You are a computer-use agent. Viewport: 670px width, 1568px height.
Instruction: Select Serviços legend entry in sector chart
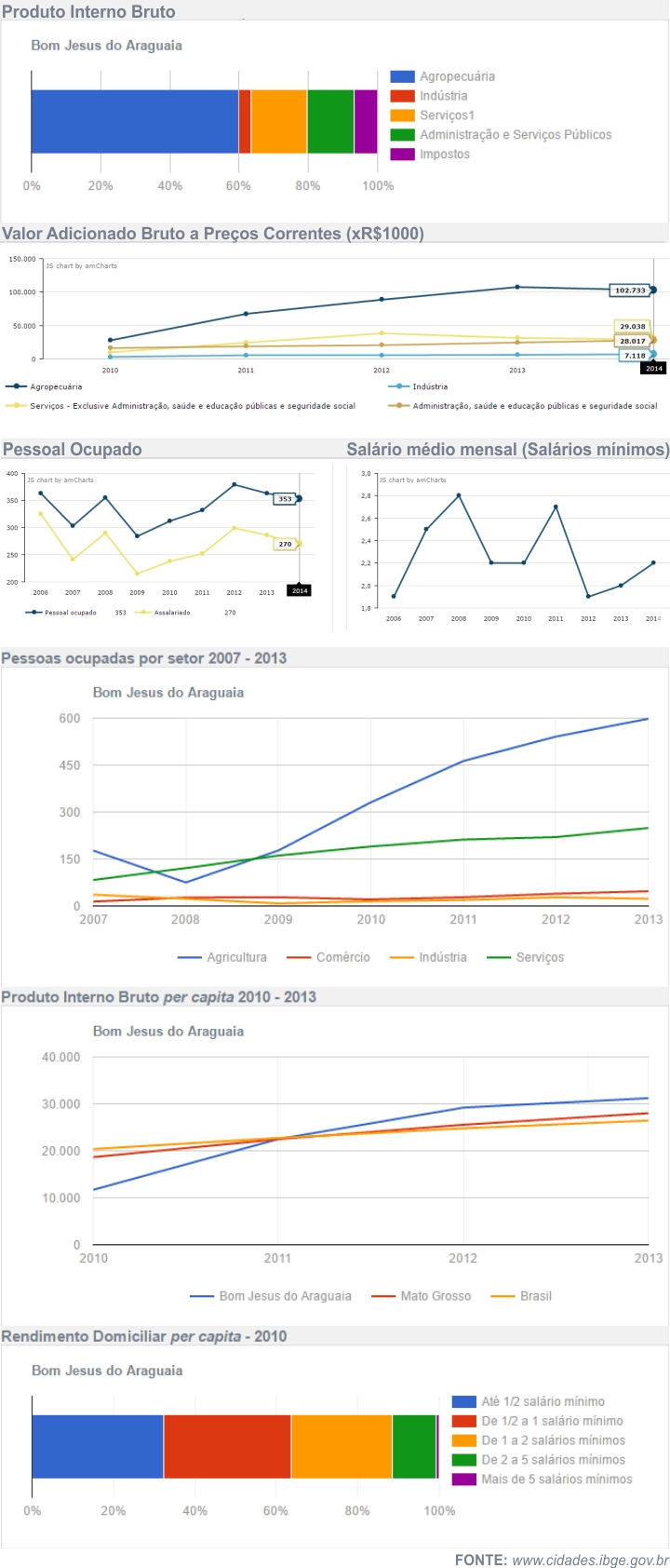point(526,957)
